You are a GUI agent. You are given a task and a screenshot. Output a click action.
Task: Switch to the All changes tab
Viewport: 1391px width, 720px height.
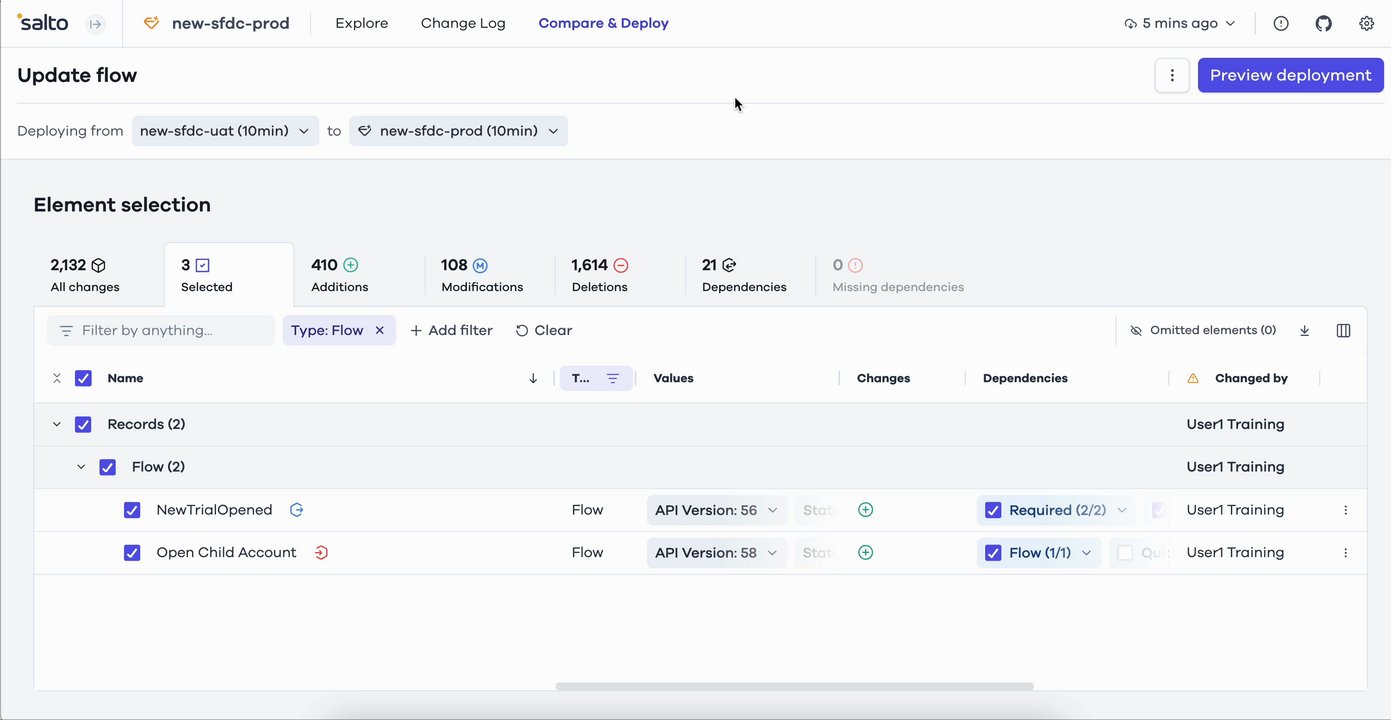tap(98, 275)
